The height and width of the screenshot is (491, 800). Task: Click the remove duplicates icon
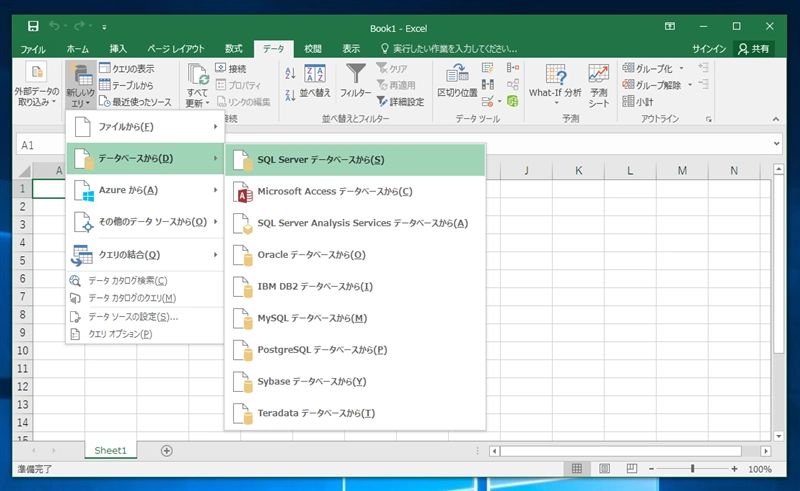click(488, 85)
